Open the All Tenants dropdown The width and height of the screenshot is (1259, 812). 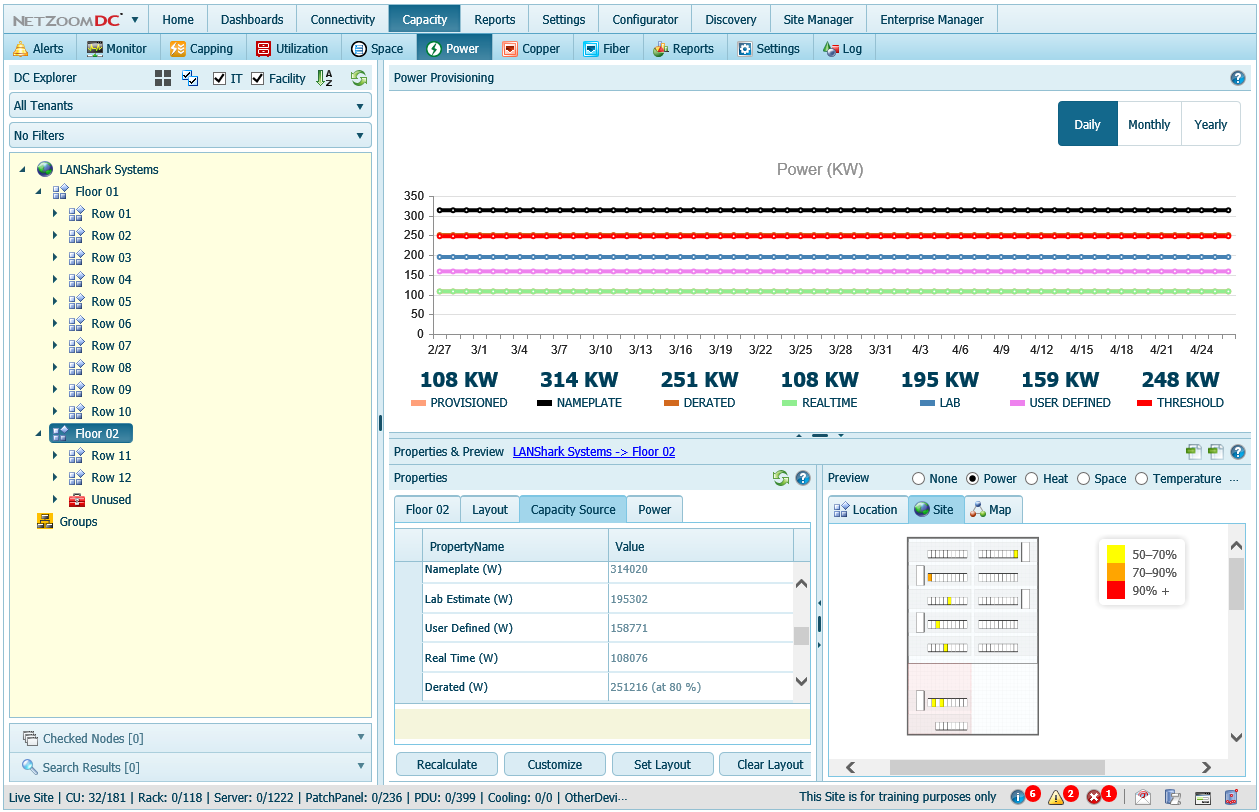pos(190,106)
